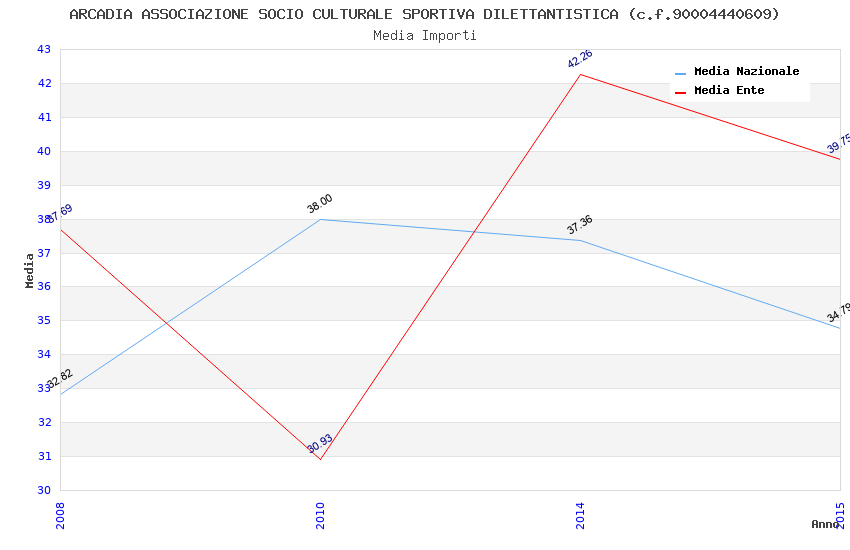Select the Media Ente legend label
This screenshot has width=850, height=550.
[729, 91]
